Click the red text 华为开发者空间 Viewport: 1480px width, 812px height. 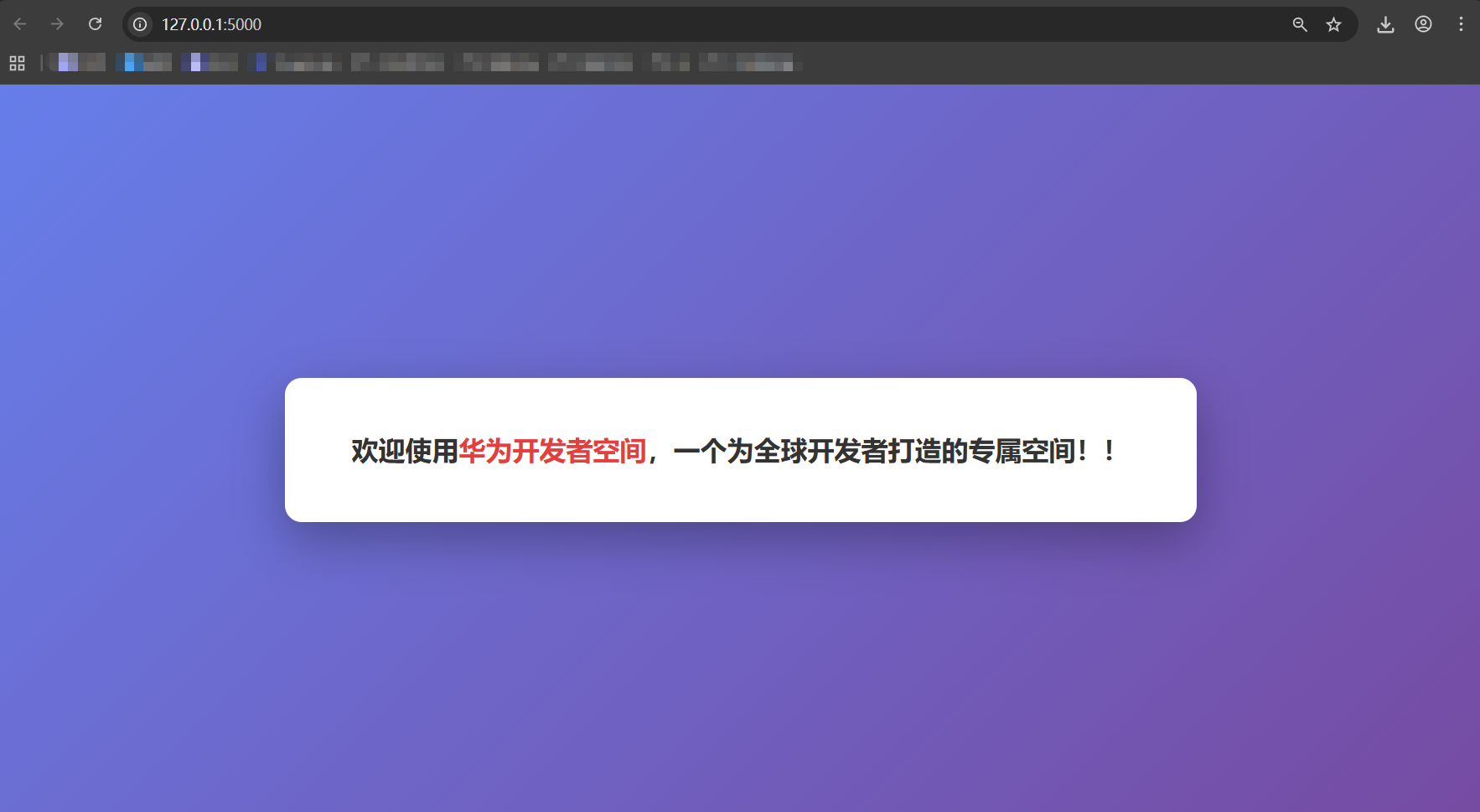click(552, 451)
